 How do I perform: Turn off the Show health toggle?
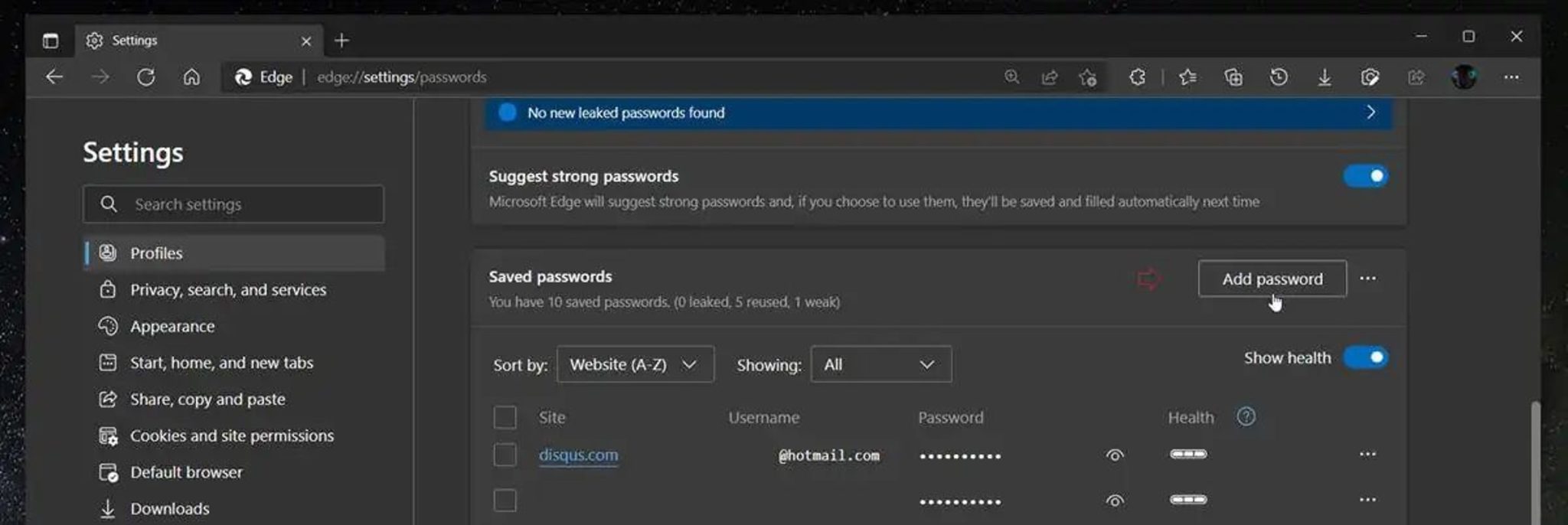(1367, 357)
